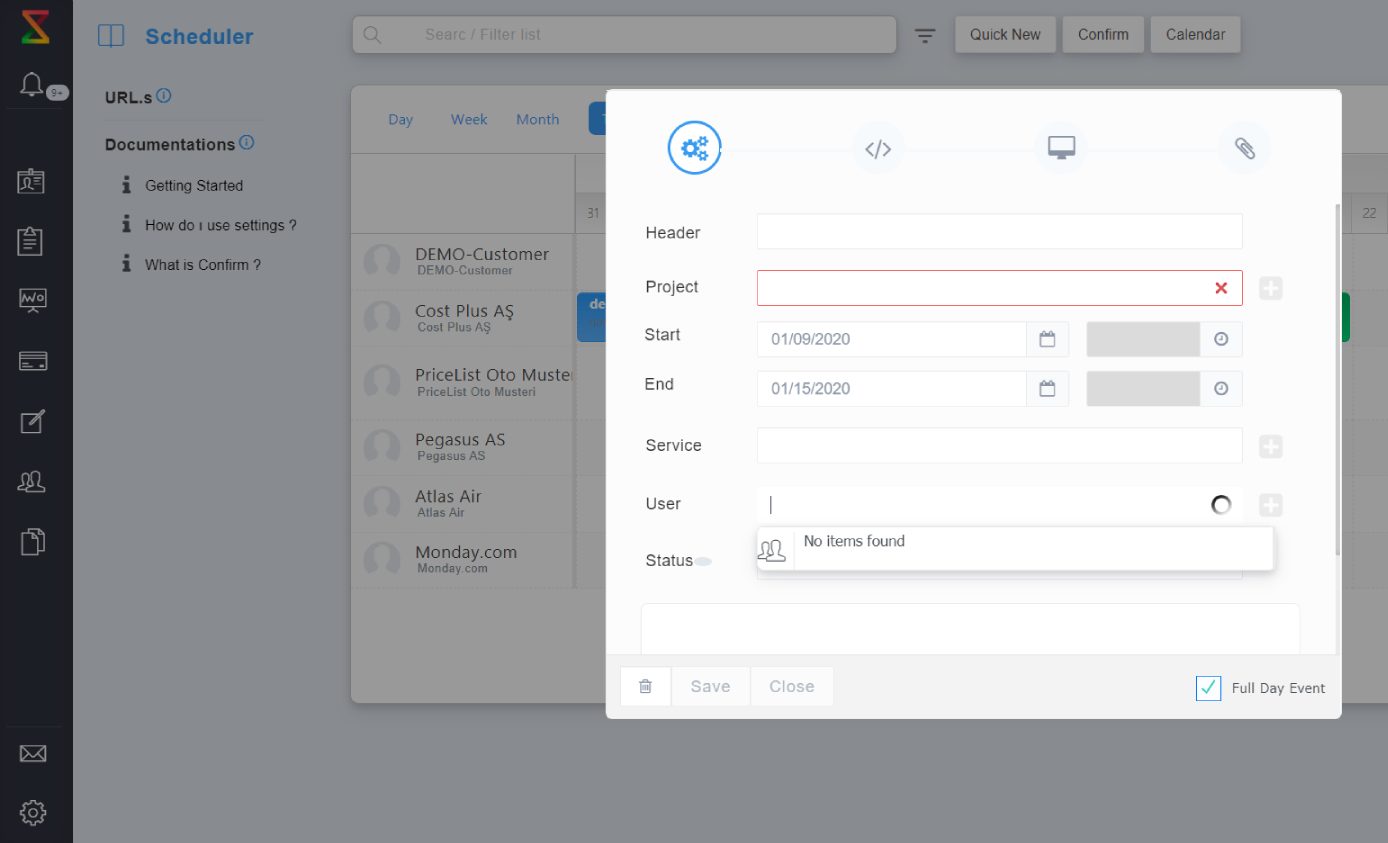Screen dimensions: 1388x843
Task: Open Getting Started documentation
Action: 194,185
